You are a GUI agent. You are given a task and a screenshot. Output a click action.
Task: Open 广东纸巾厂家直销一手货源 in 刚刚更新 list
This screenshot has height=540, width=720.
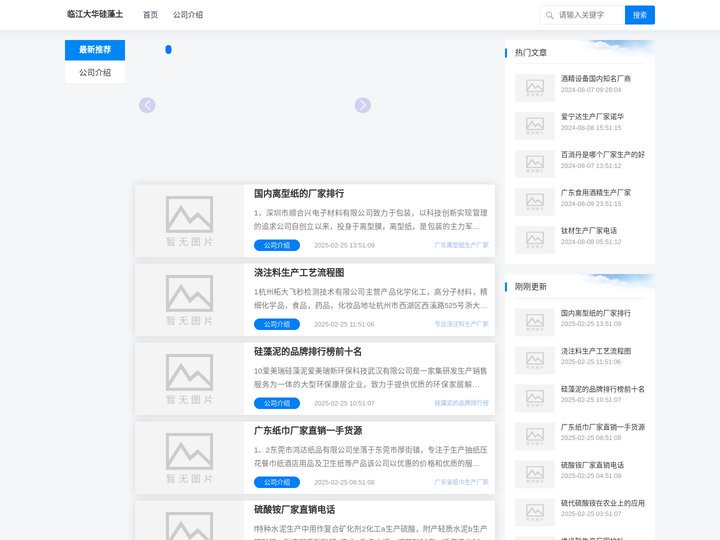602,428
